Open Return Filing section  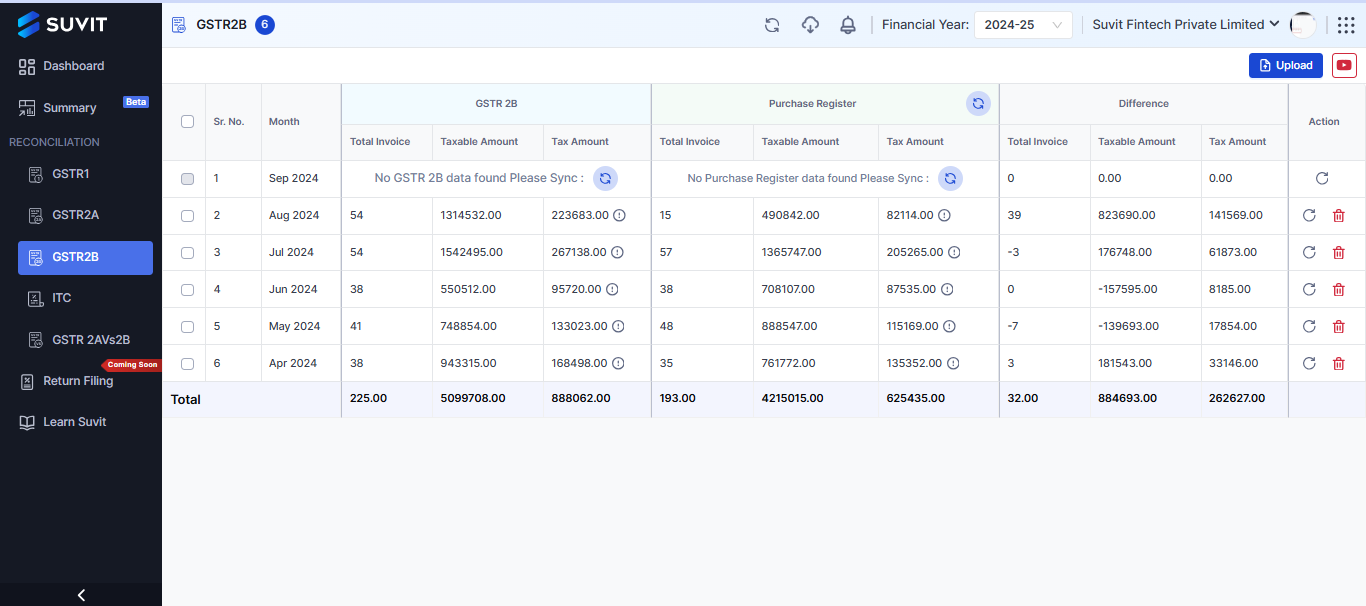click(66, 381)
